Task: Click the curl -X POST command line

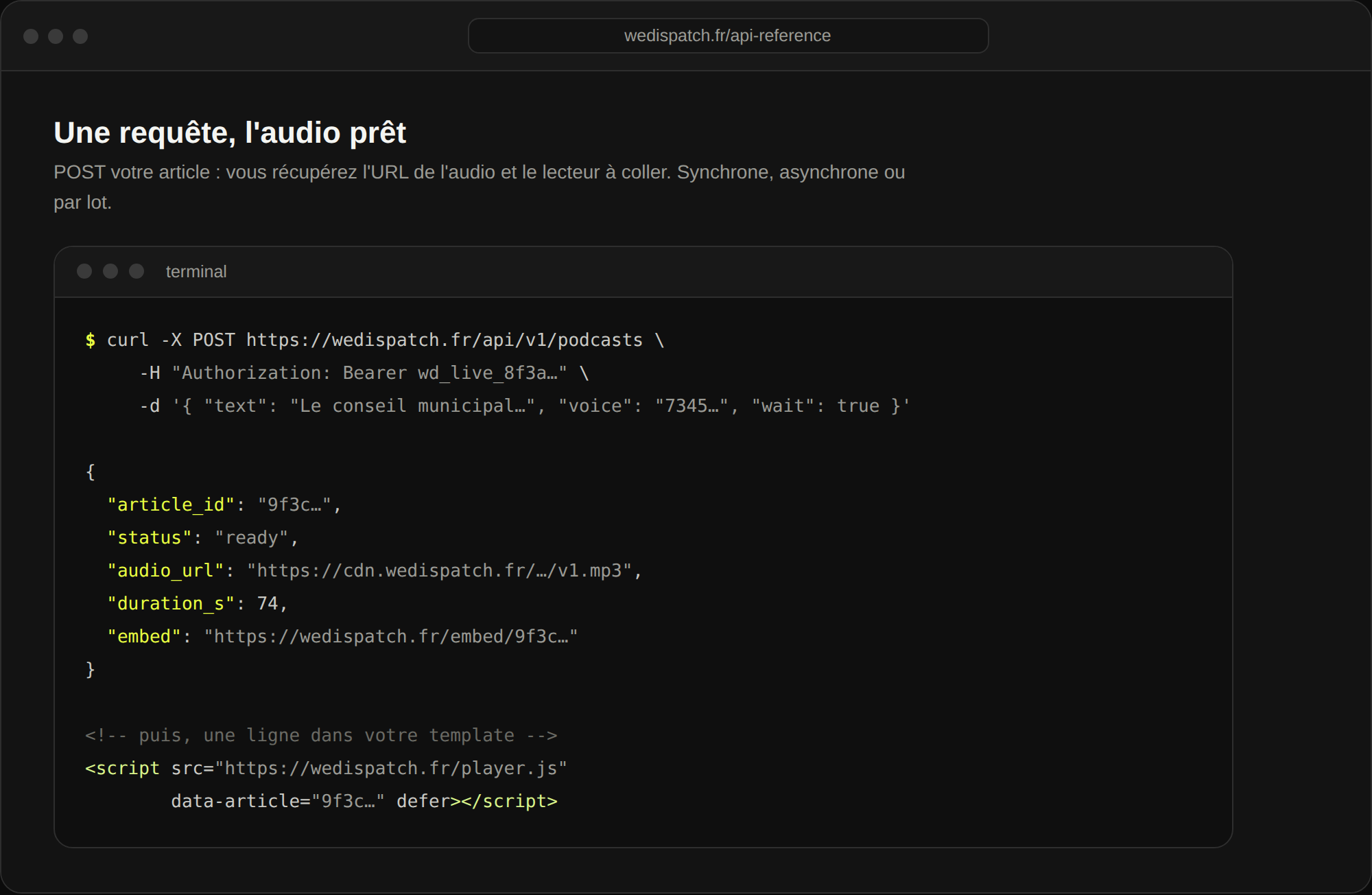Action: pyautogui.click(x=375, y=340)
